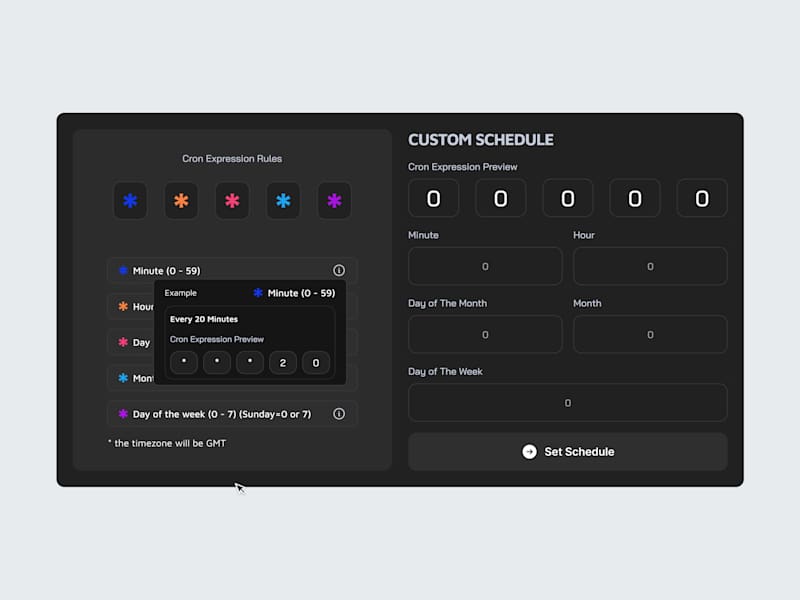Click the purple asterisk beside Day of the week
800x600 pixels.
[123, 414]
